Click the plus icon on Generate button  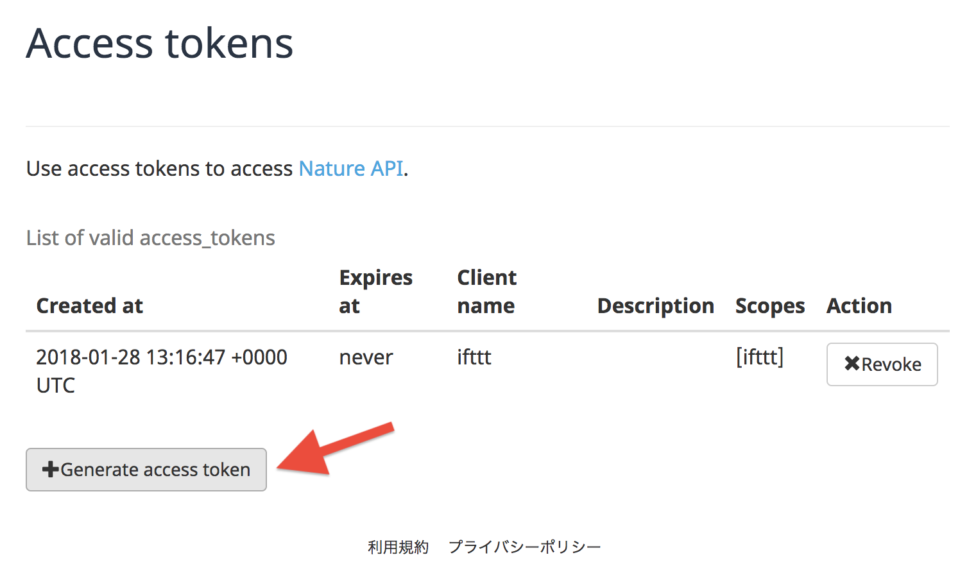50,469
